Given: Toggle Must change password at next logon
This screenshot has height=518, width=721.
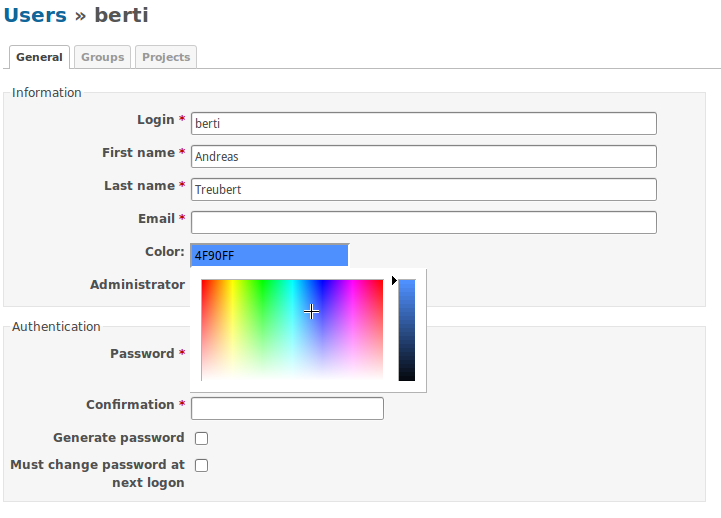Looking at the screenshot, I should click(x=201, y=465).
